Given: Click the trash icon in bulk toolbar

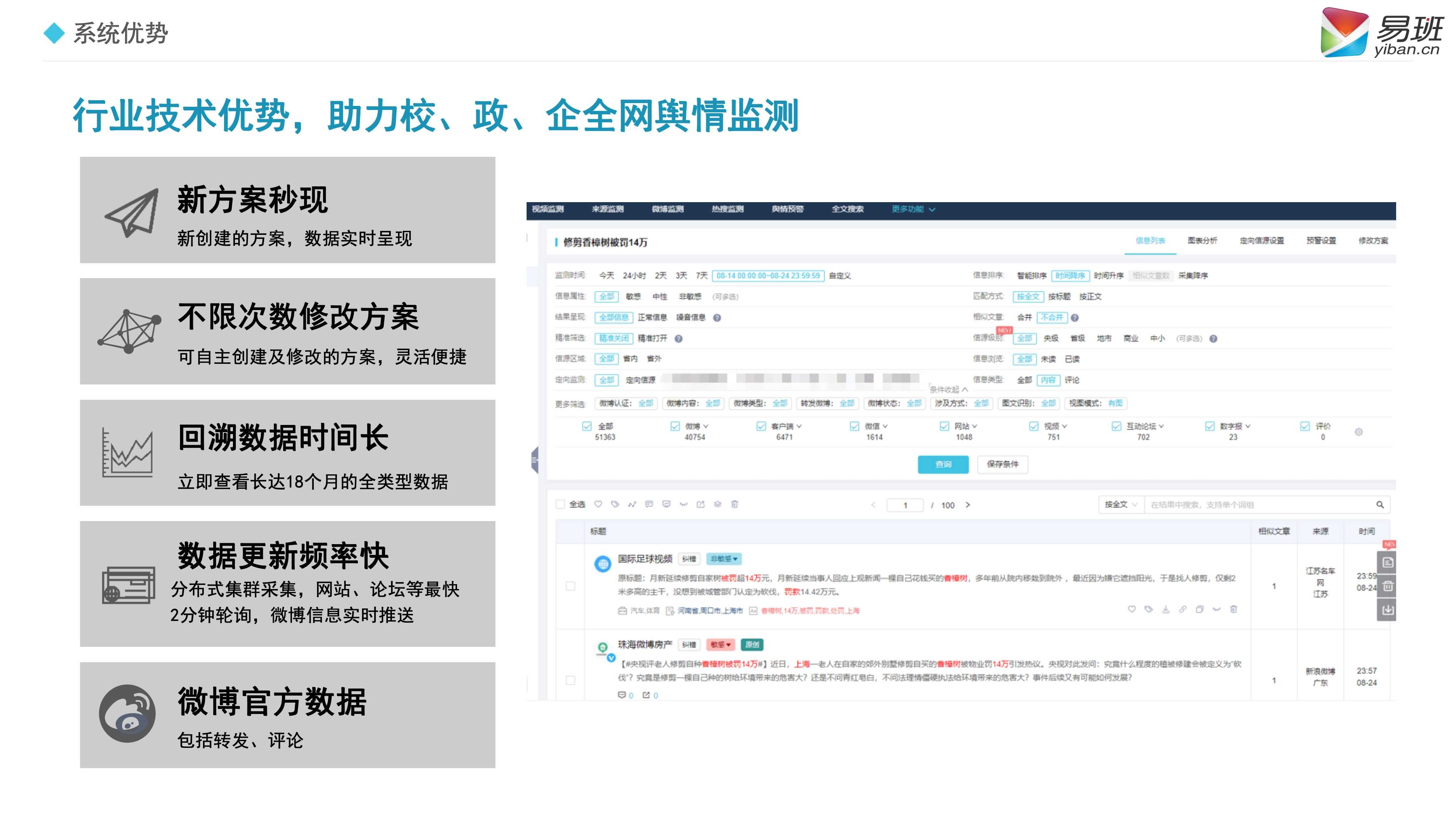Looking at the screenshot, I should click(x=734, y=504).
